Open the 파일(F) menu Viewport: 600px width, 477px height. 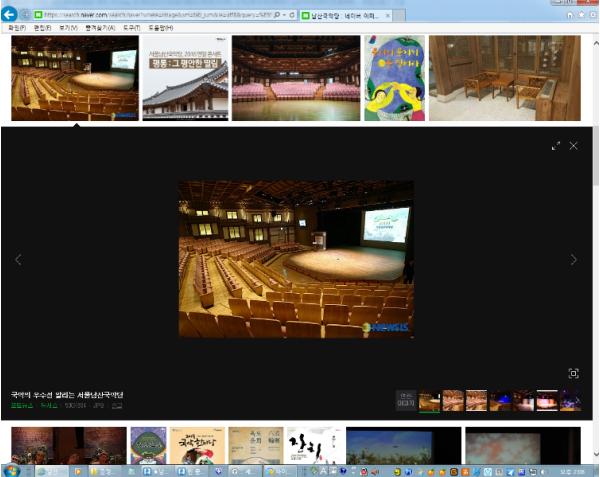(x=16, y=28)
